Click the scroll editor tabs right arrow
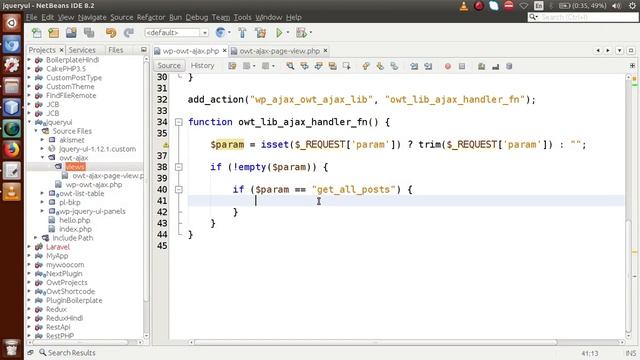The image size is (640, 360). coord(608,51)
